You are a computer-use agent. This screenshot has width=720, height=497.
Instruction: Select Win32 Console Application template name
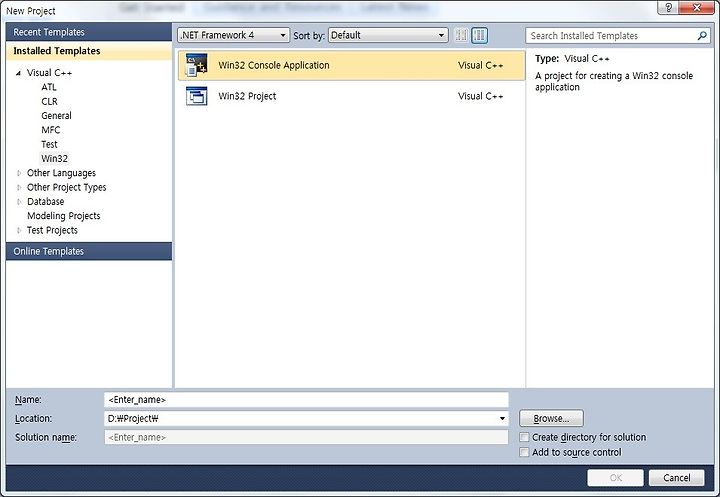click(274, 65)
